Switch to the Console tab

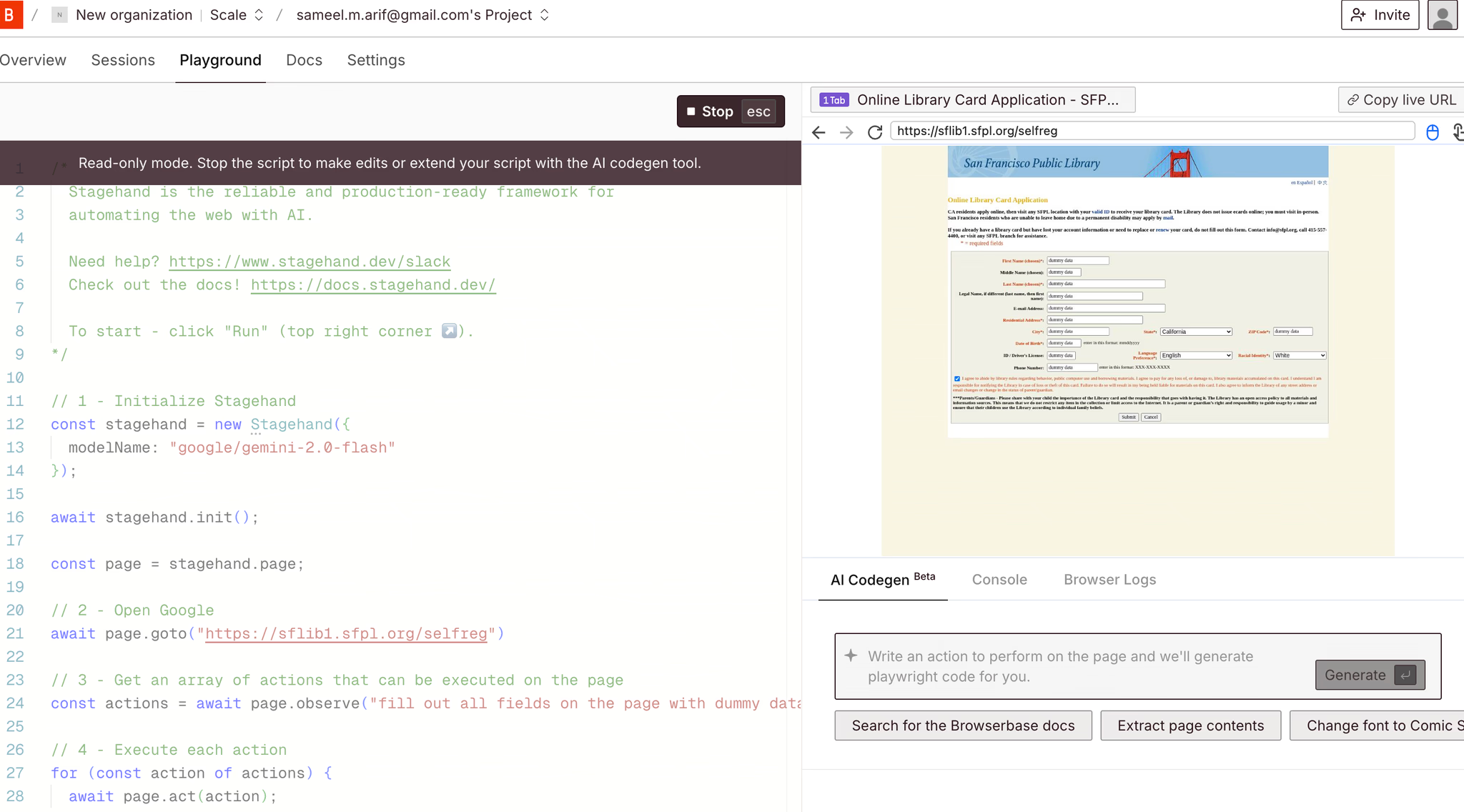[x=999, y=580]
